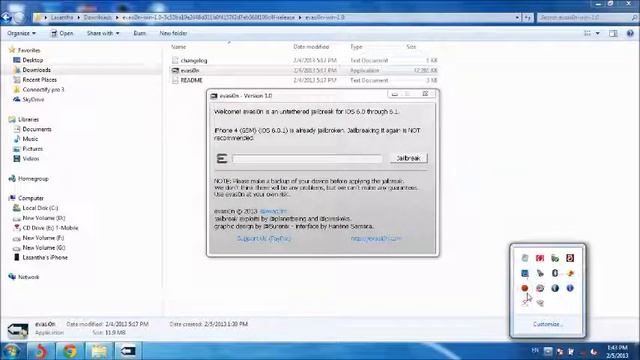Change view using the views icon in toolbar
This screenshot has width=640, height=360.
(587, 33)
